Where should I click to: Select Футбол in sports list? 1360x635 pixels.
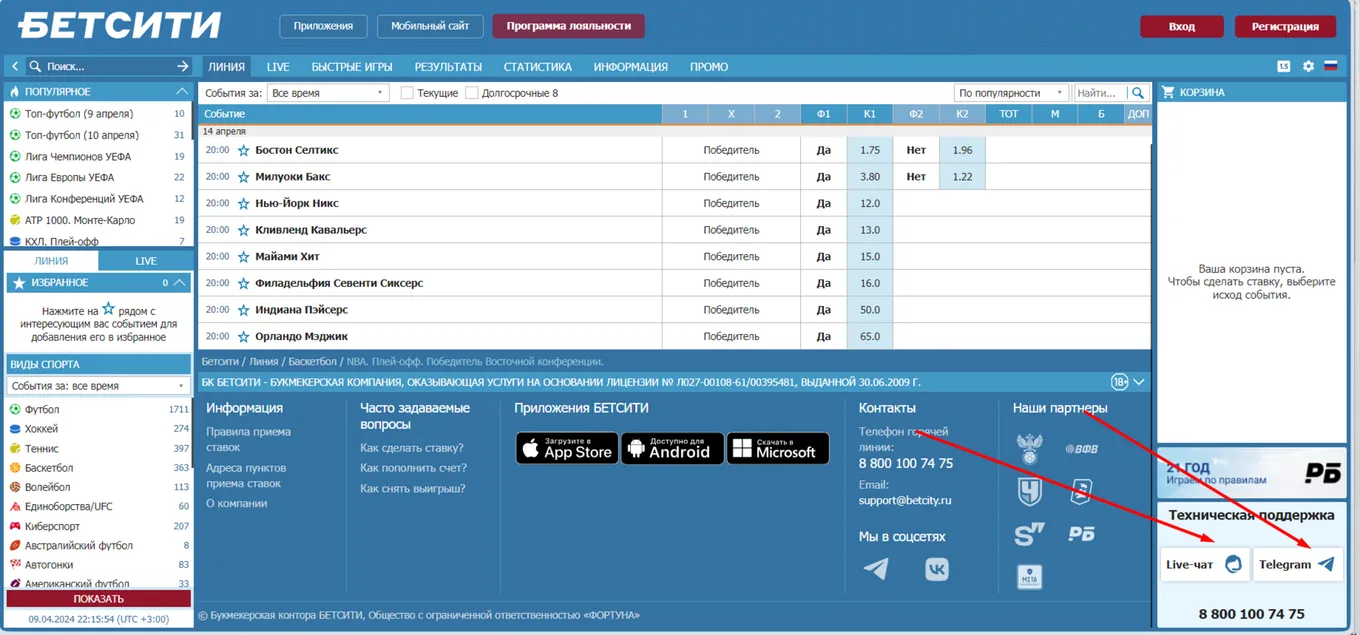coord(98,410)
